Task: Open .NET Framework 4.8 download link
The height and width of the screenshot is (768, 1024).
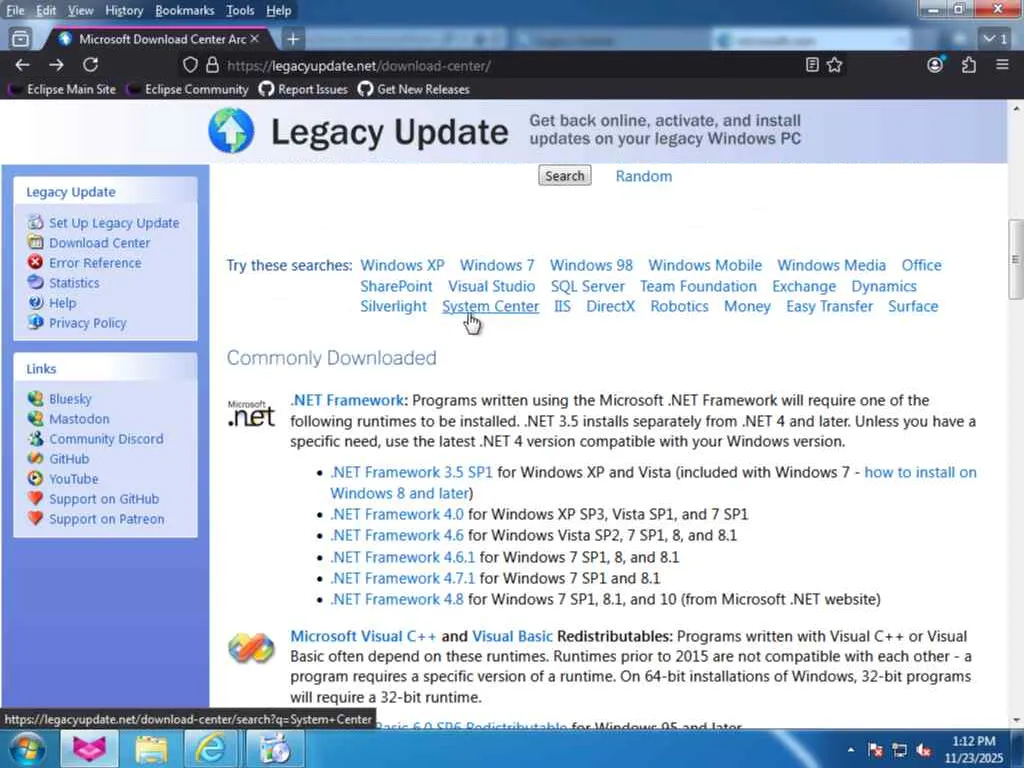Action: coord(397,599)
